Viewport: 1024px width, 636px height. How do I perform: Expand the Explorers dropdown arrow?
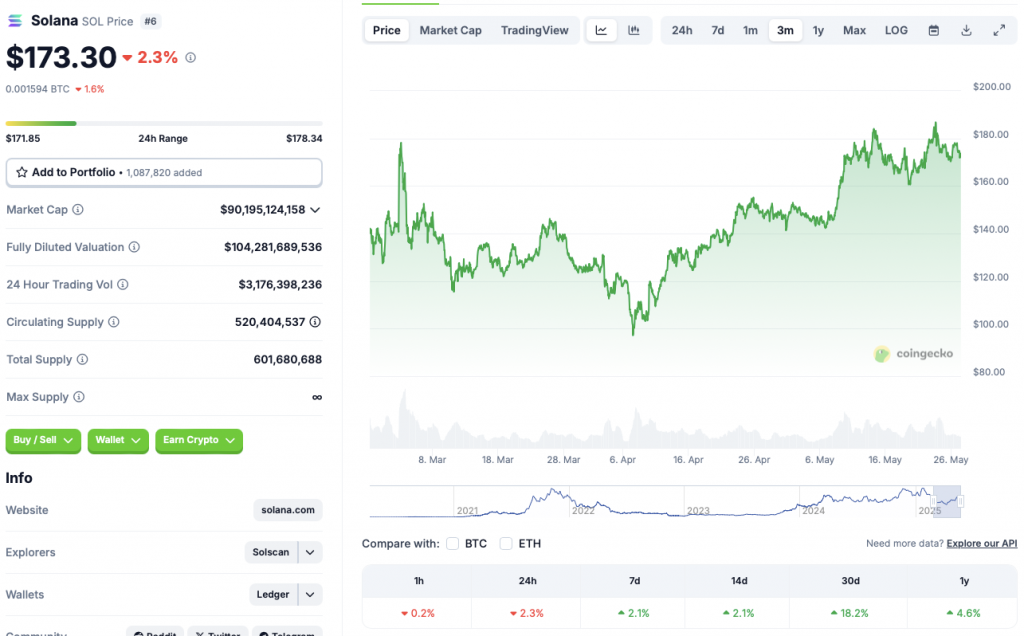(x=310, y=552)
